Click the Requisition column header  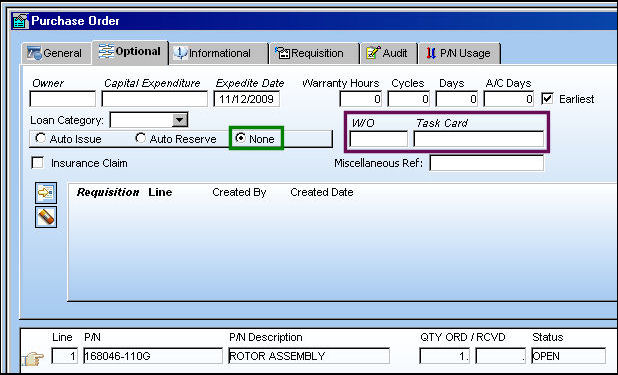[x=108, y=192]
